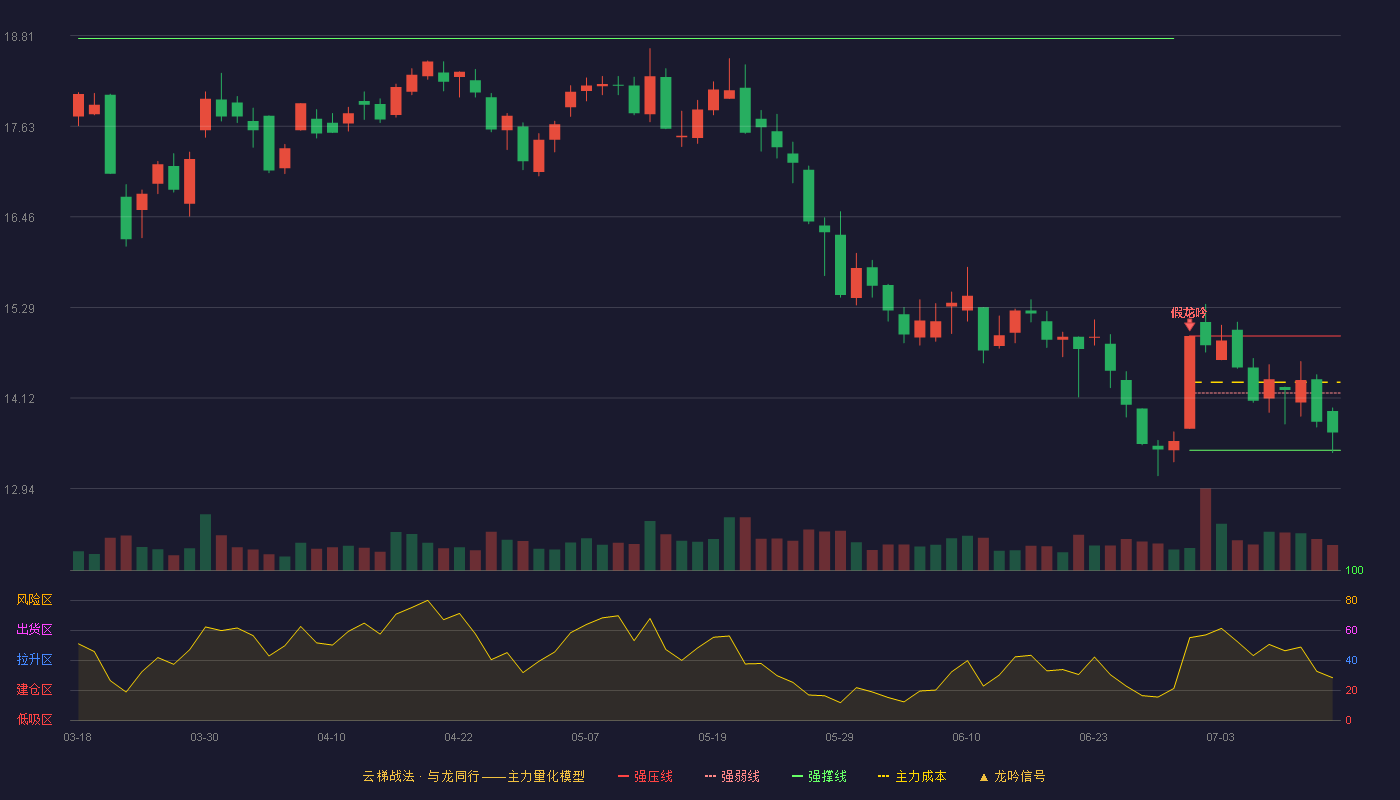Screen dimensions: 1400x800
Task: Toggle the 主力成本 legend label
Action: point(920,777)
